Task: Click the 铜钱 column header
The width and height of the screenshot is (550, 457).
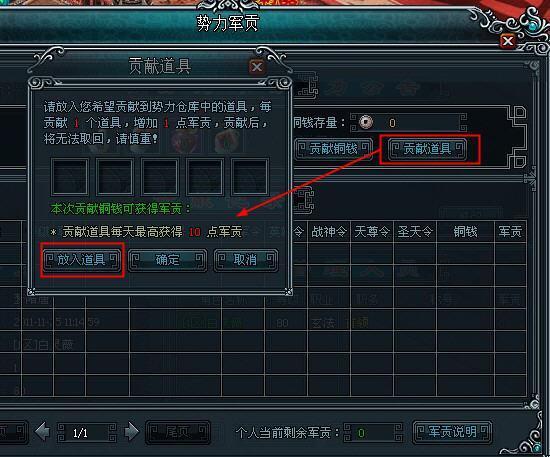Action: pos(465,231)
